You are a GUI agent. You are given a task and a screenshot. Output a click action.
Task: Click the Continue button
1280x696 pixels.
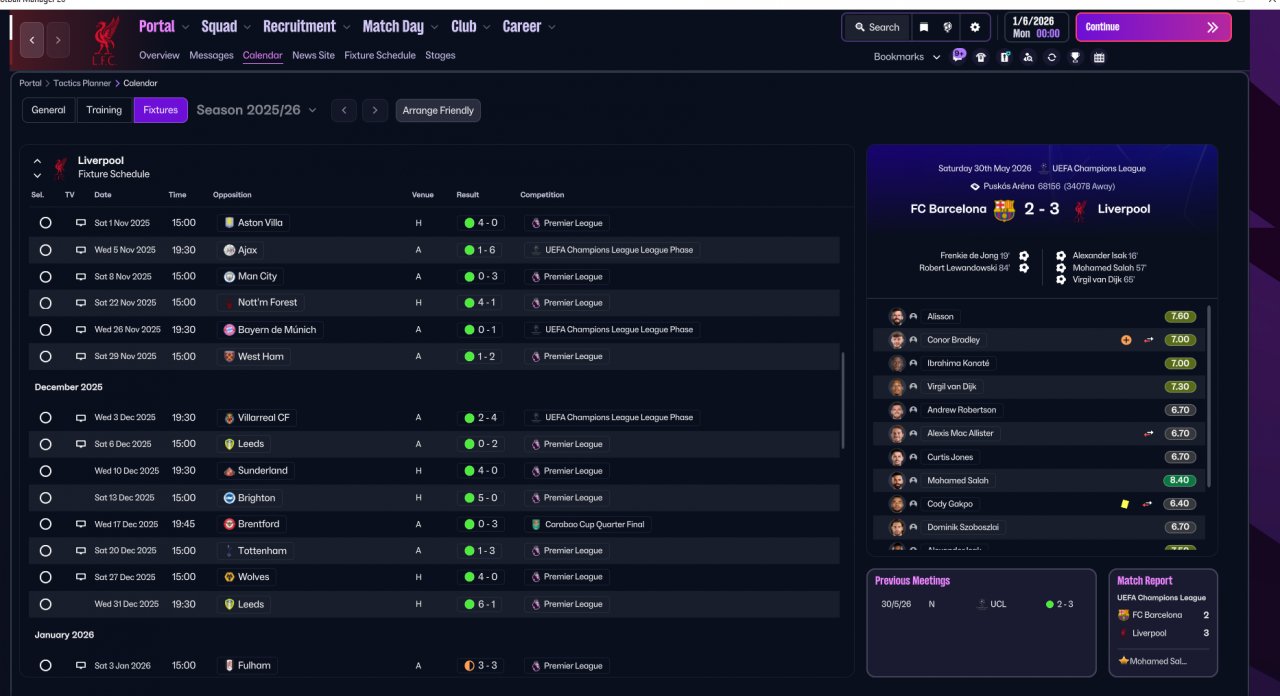1153,27
